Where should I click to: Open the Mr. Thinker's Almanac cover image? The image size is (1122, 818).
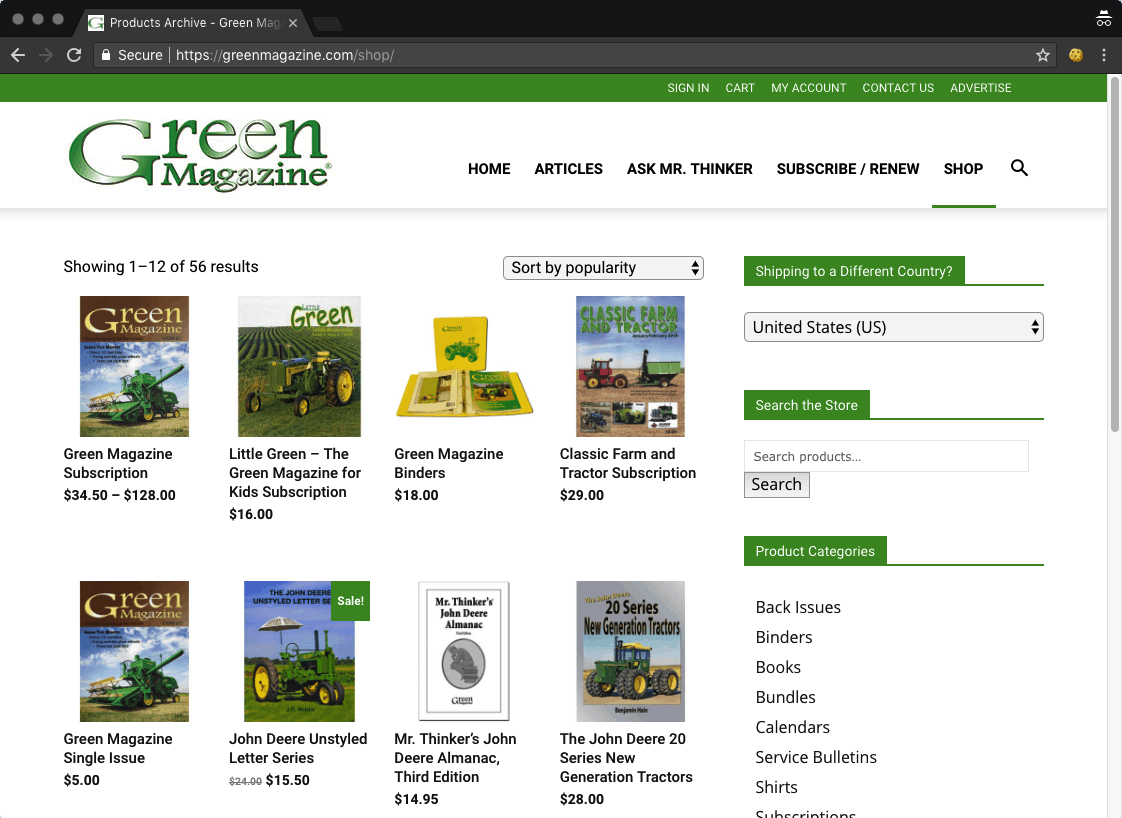click(464, 651)
